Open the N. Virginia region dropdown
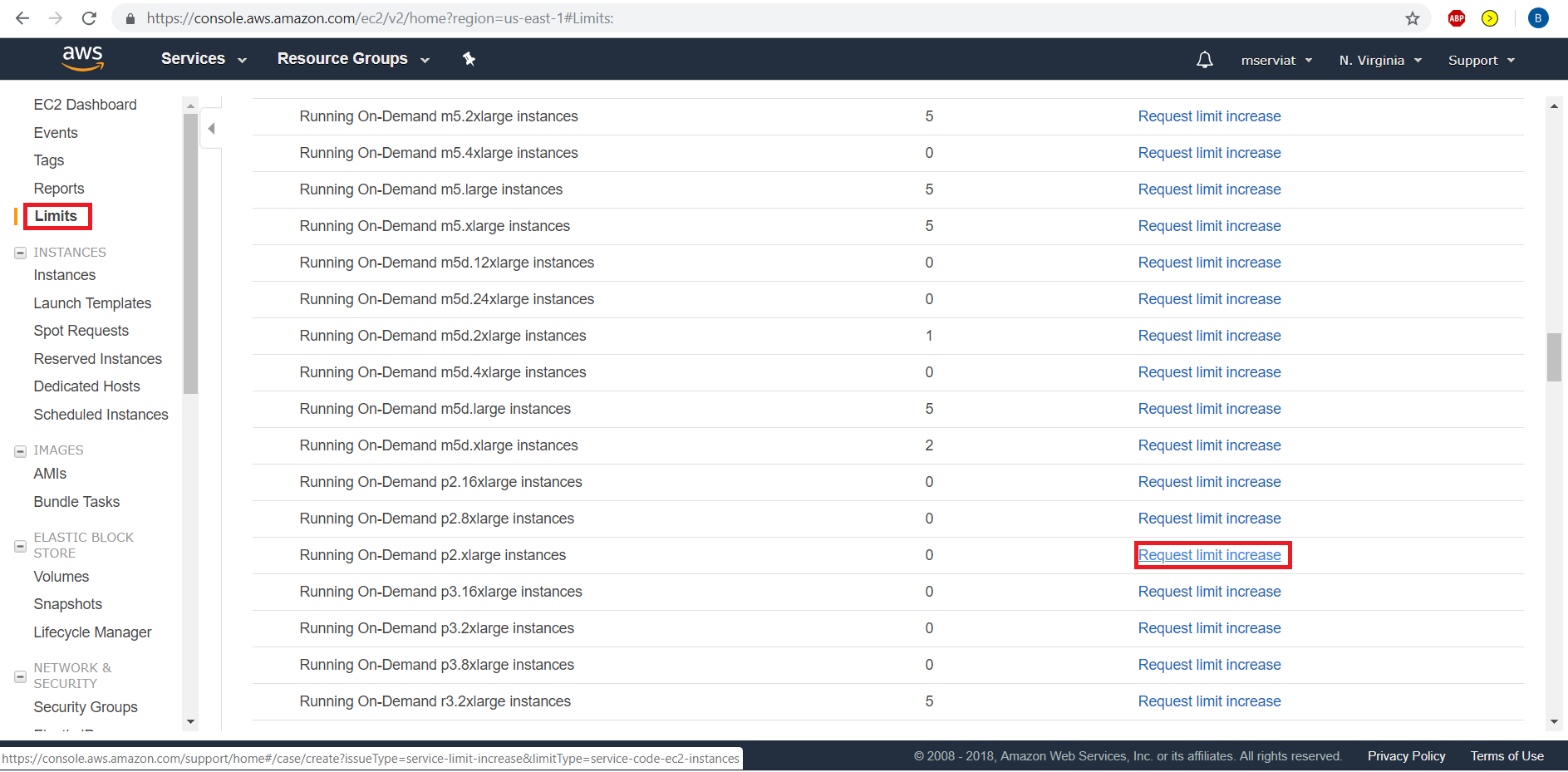The height and width of the screenshot is (772, 1568). tap(1379, 61)
